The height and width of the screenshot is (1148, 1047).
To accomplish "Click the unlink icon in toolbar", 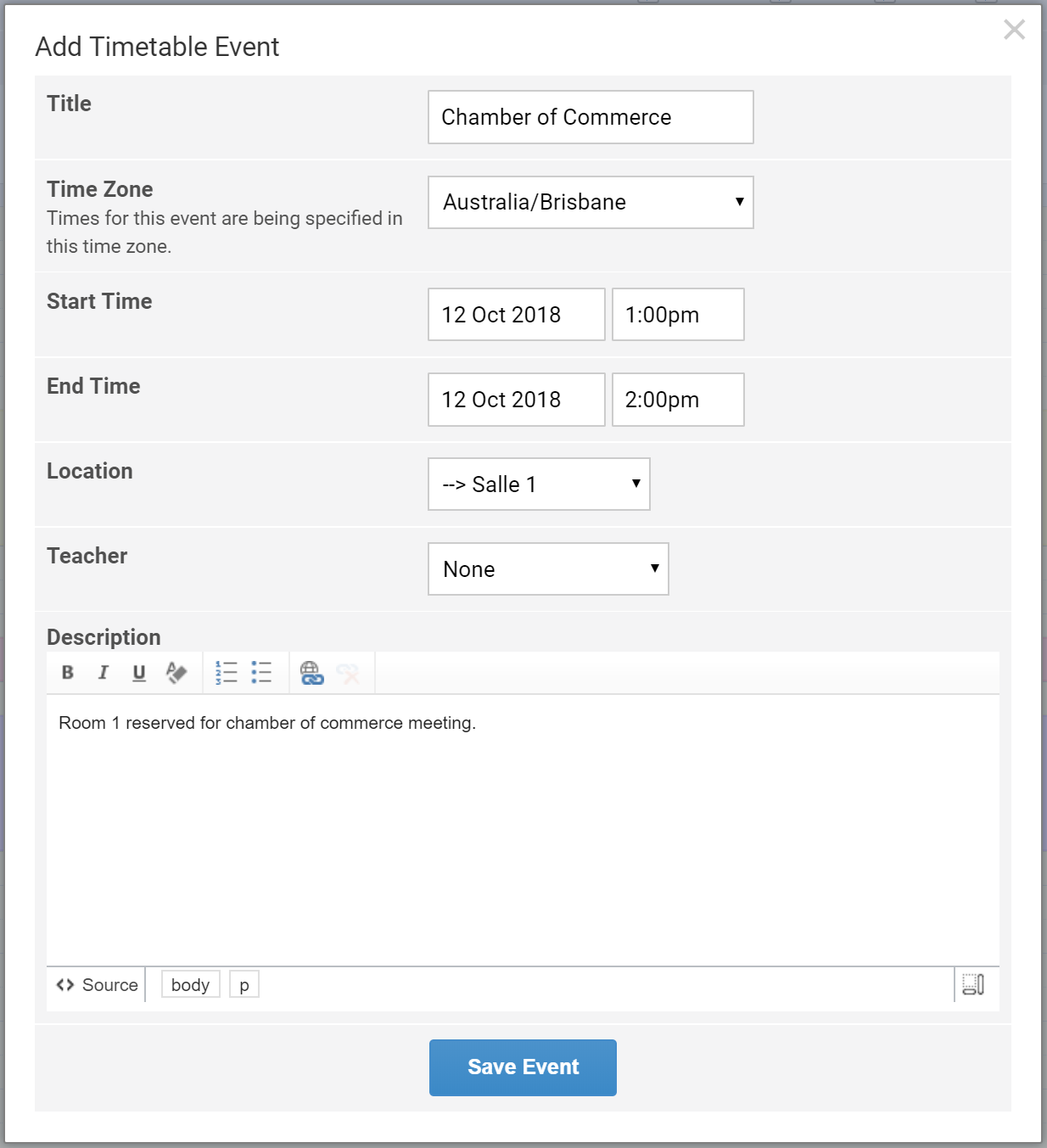I will (348, 673).
